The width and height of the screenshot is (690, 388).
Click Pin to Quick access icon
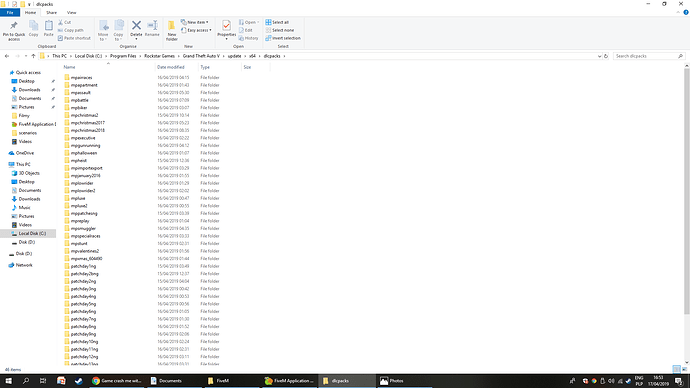pos(14,26)
